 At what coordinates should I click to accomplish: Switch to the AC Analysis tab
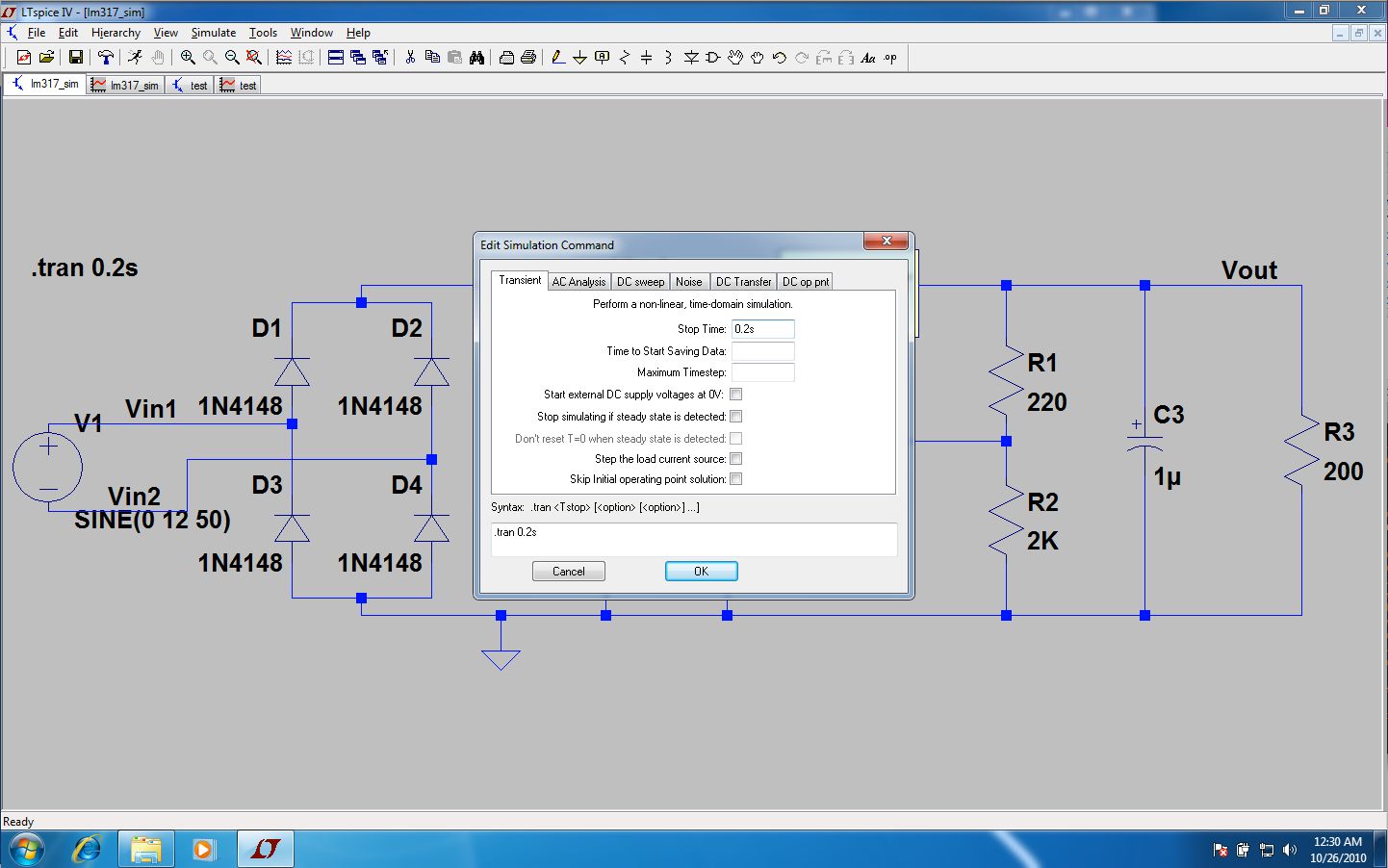[578, 281]
